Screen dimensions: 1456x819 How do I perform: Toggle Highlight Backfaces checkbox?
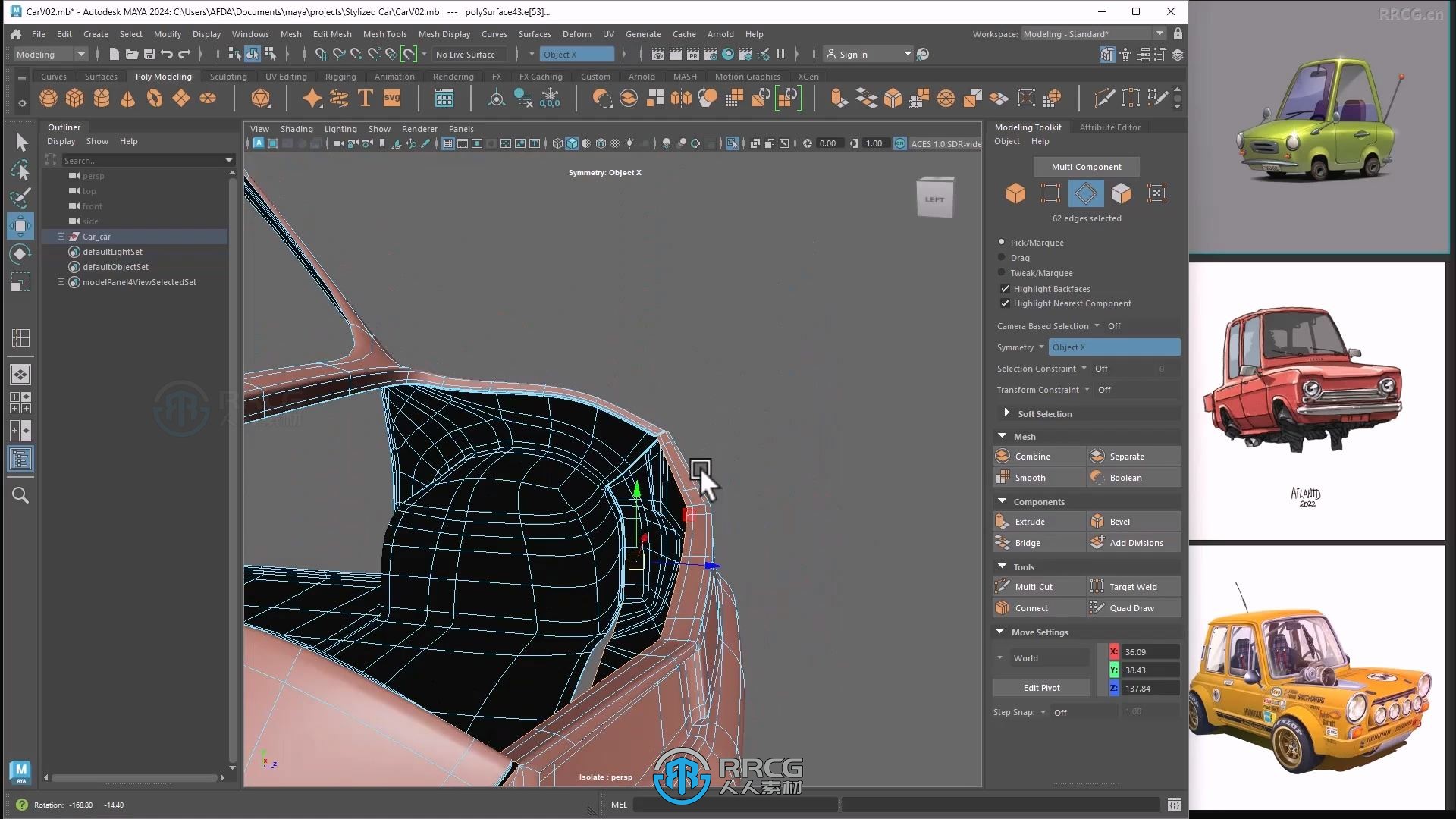pos(1005,288)
